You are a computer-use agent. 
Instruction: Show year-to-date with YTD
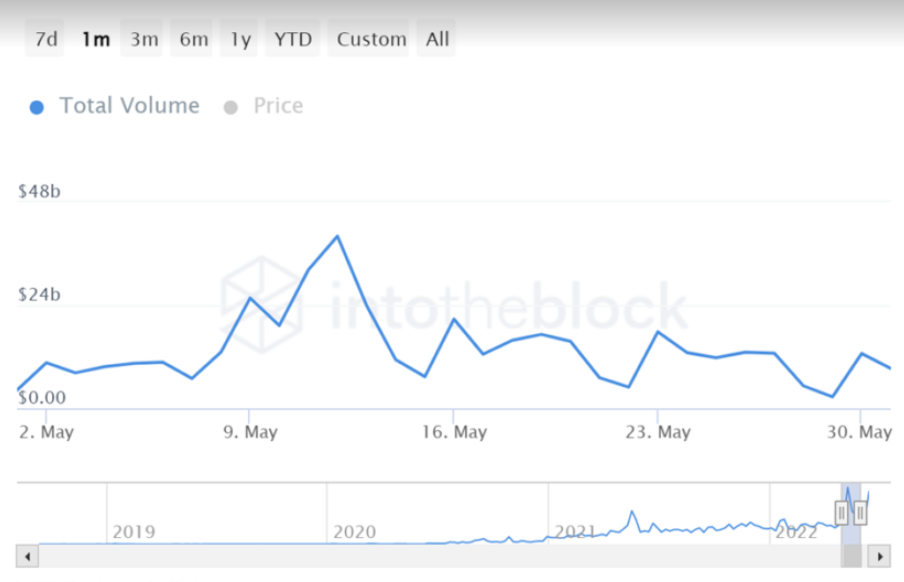(294, 40)
